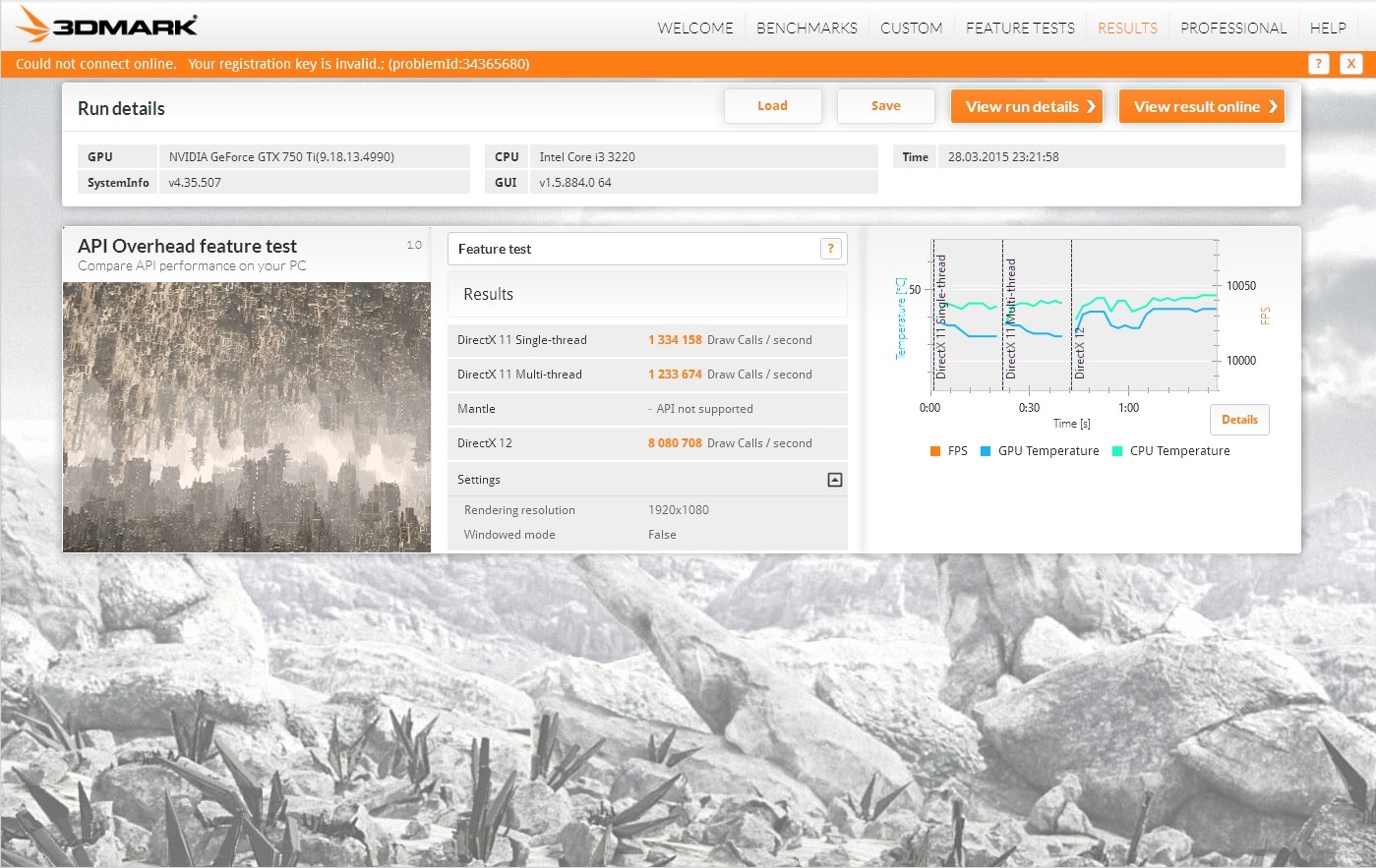Open chart Details button

coord(1239,420)
